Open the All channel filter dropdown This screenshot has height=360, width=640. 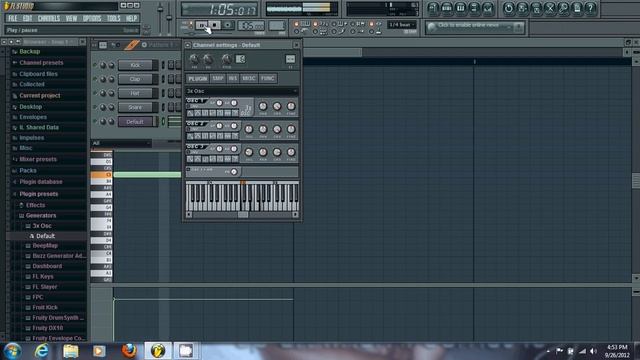[x=121, y=143]
